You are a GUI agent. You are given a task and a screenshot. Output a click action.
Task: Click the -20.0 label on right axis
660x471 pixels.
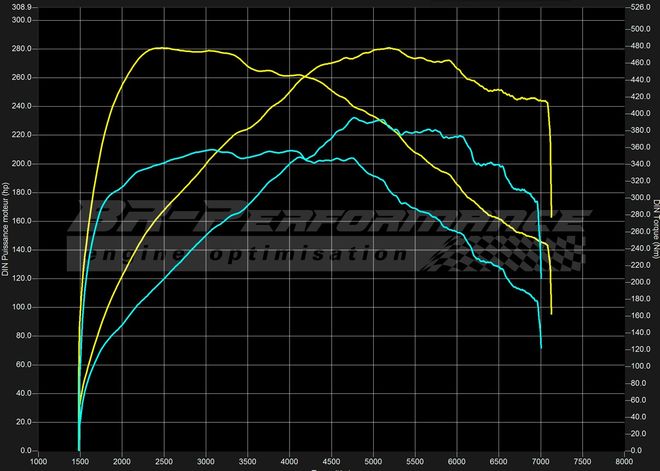point(640,451)
